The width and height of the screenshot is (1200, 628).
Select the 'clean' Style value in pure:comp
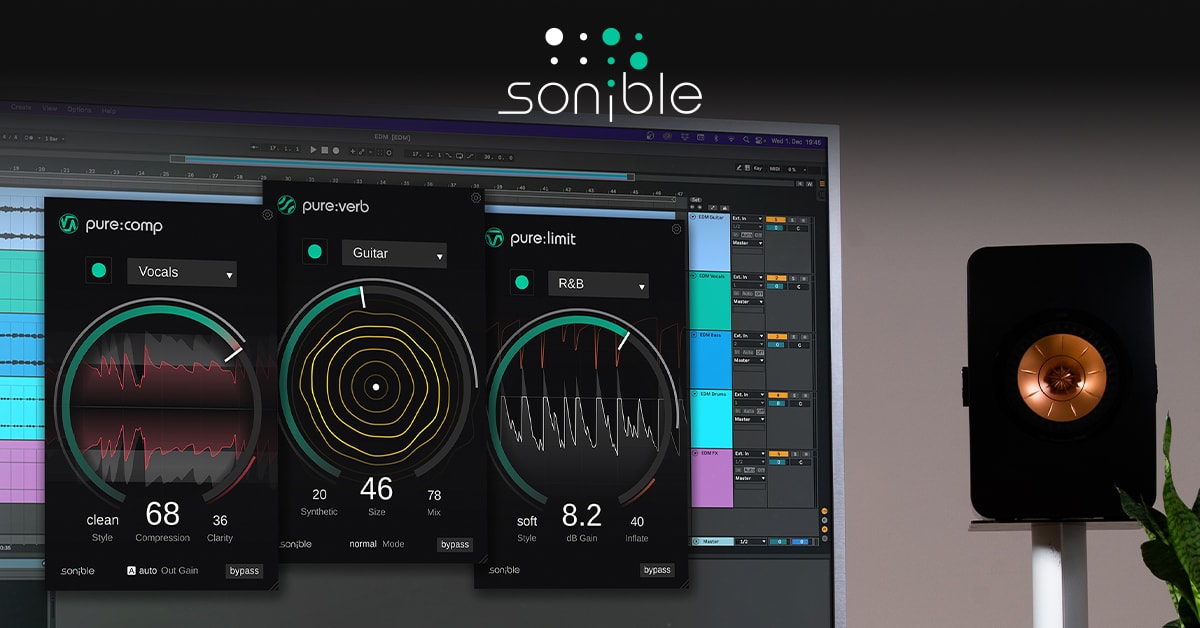tap(102, 520)
